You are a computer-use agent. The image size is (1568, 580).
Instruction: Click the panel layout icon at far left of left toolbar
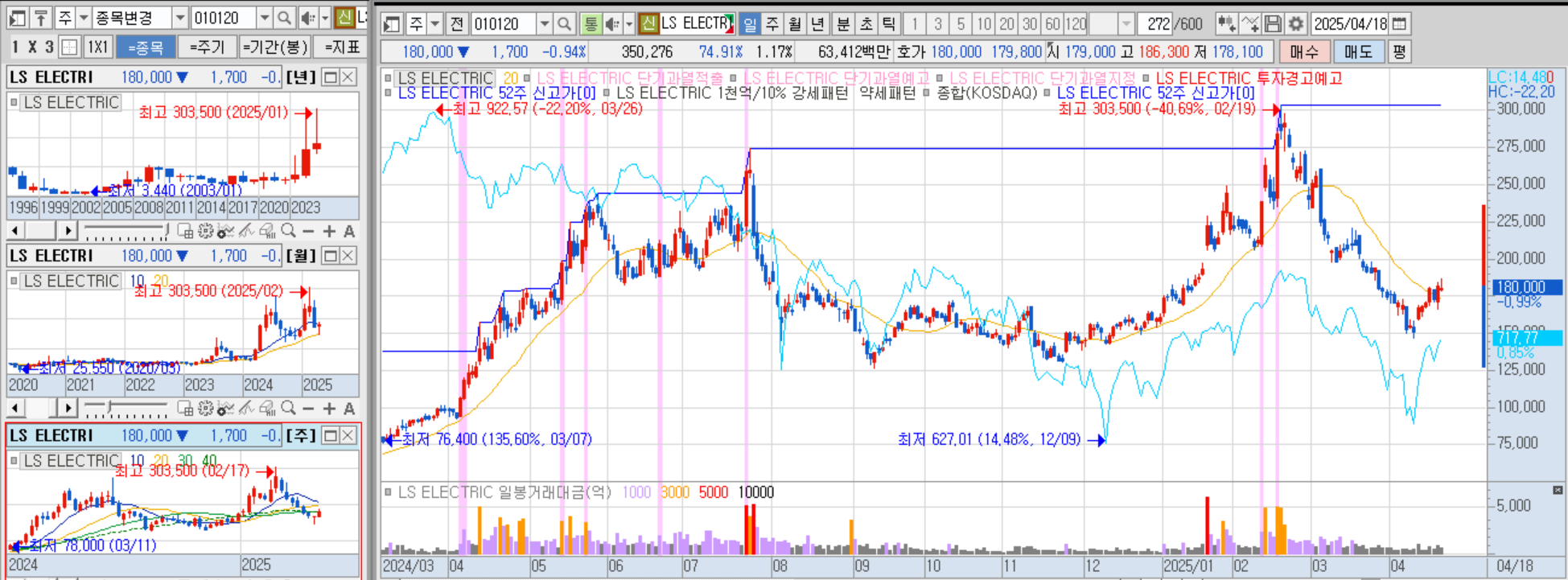pos(17,18)
